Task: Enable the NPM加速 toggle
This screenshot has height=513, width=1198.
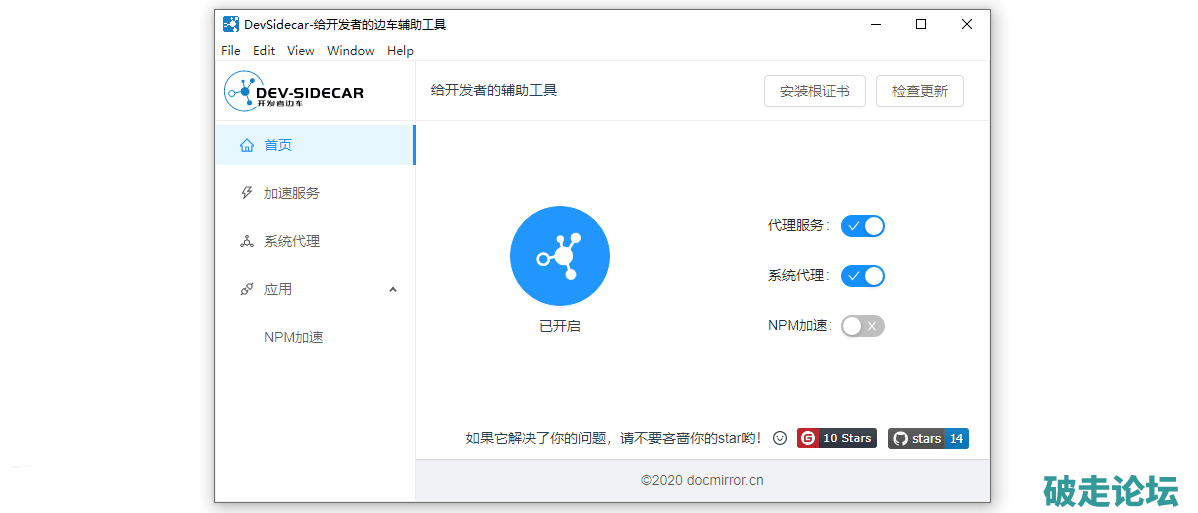Action: [x=862, y=326]
